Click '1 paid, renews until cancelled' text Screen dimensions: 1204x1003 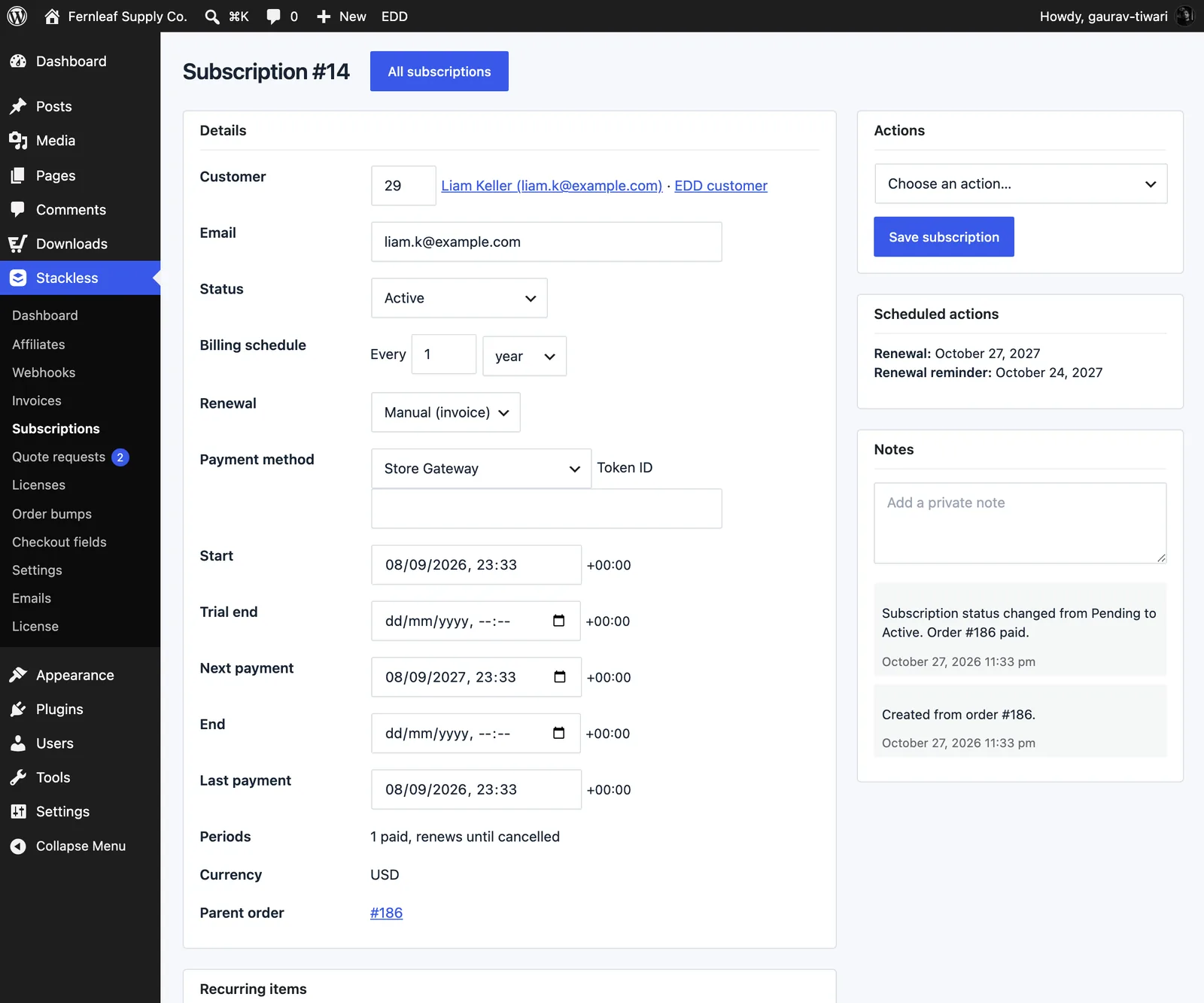tap(465, 837)
